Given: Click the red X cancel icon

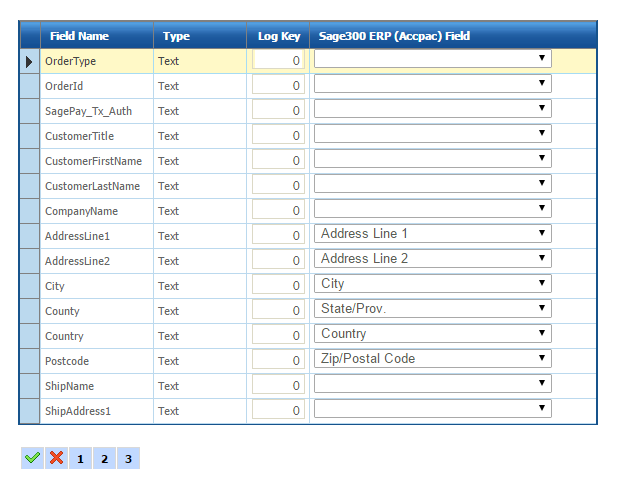Looking at the screenshot, I should (x=56, y=458).
